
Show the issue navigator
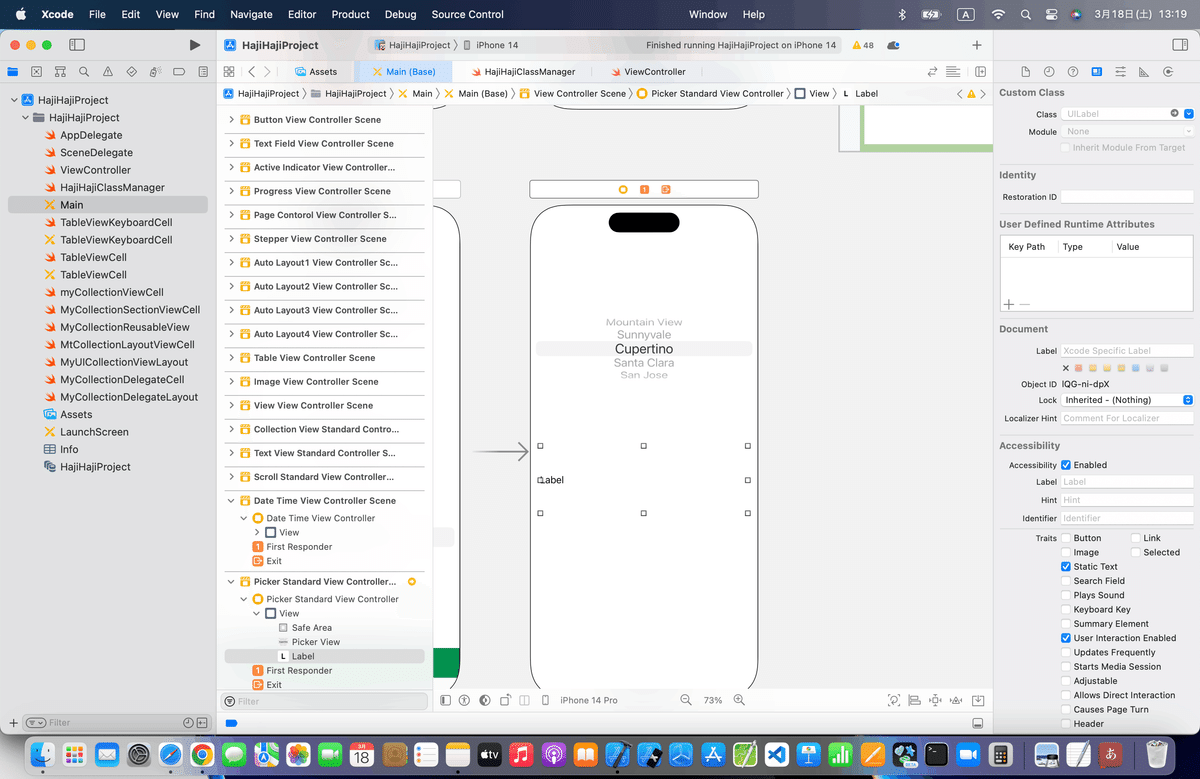[x=108, y=72]
